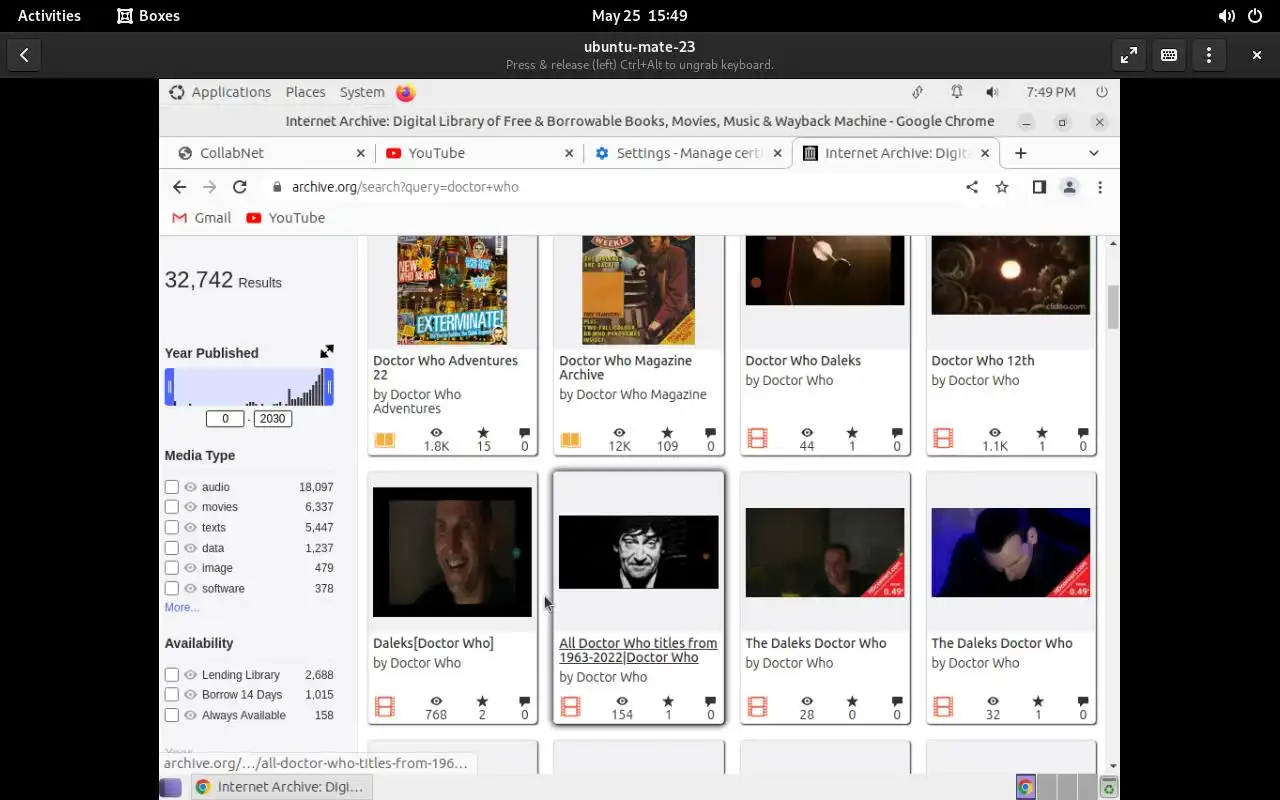Open GNOME Activities overview
Screen dimensions: 1280x800
[49, 16]
